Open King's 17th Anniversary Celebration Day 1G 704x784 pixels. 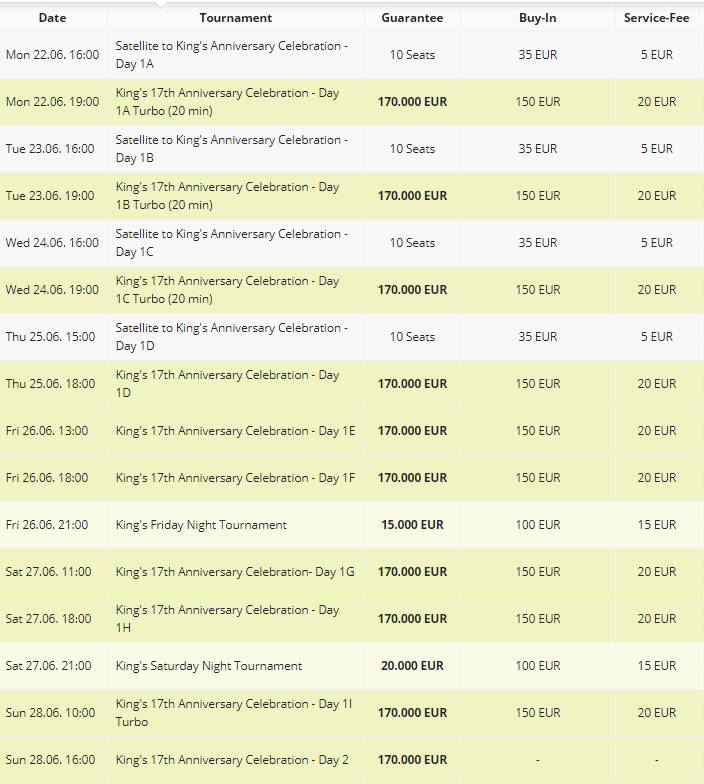point(235,572)
